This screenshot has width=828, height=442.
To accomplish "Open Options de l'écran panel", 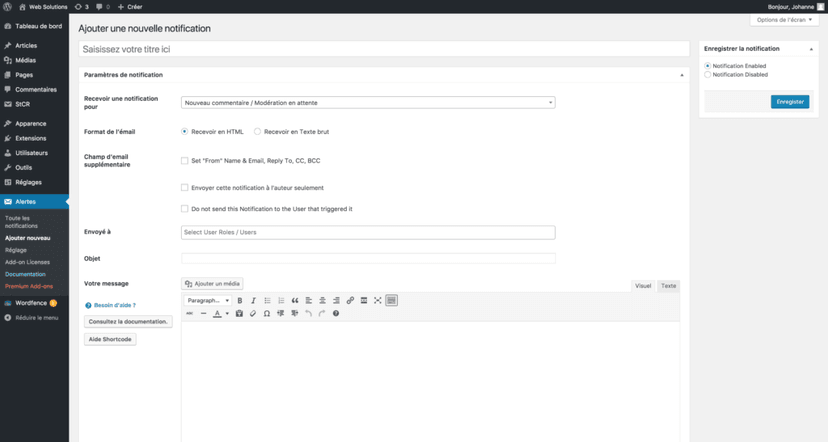I will pos(784,20).
